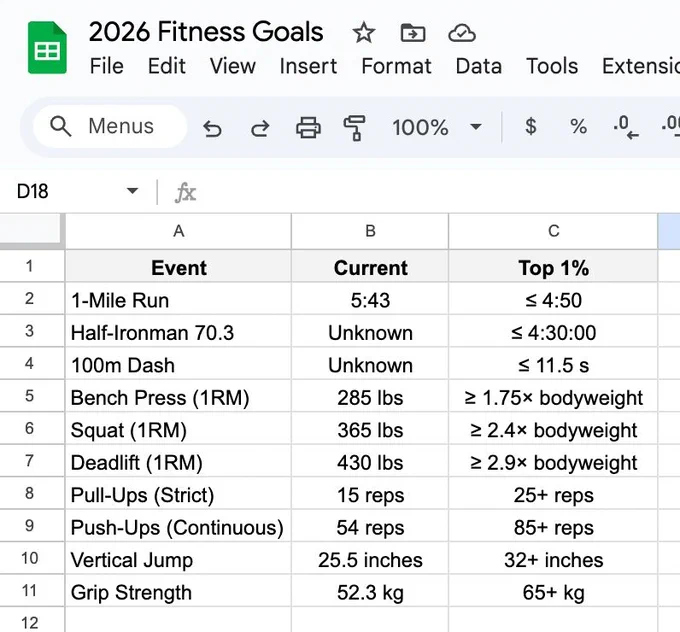Click the undo arrow
This screenshot has height=632, width=680.
[212, 128]
